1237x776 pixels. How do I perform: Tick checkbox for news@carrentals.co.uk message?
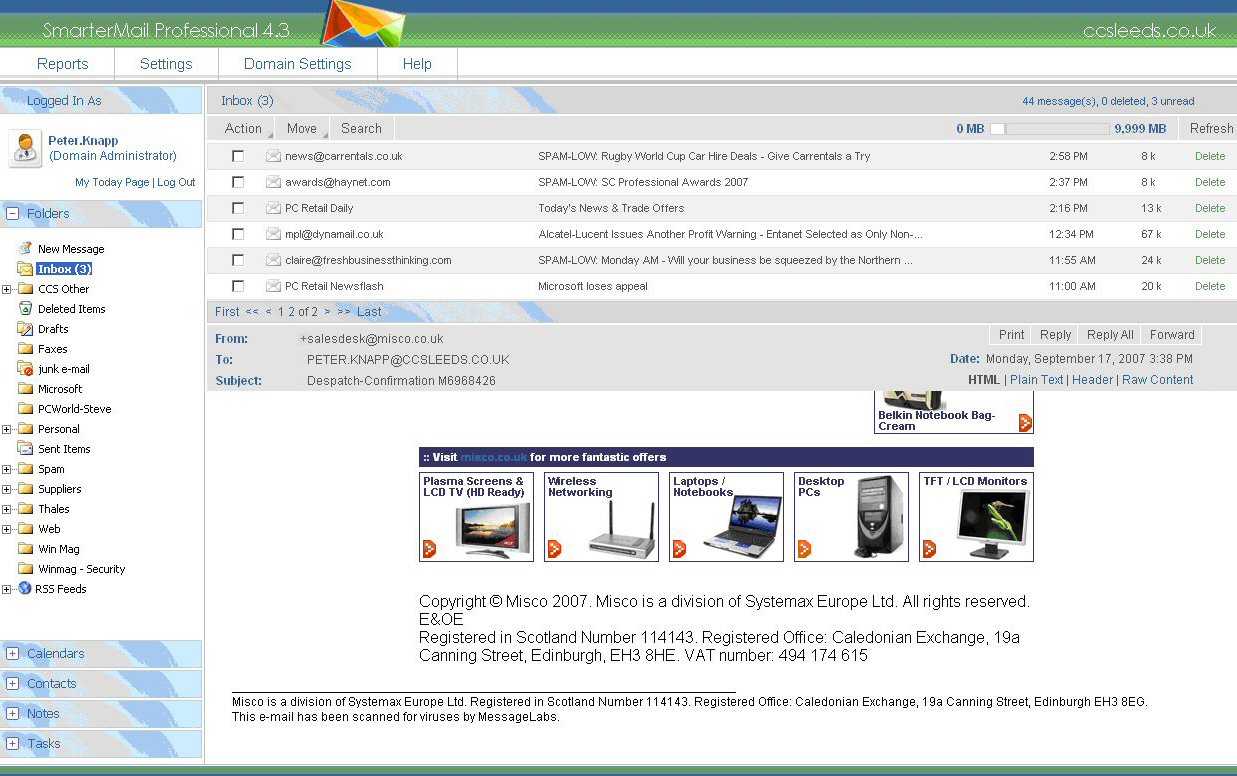(x=238, y=156)
